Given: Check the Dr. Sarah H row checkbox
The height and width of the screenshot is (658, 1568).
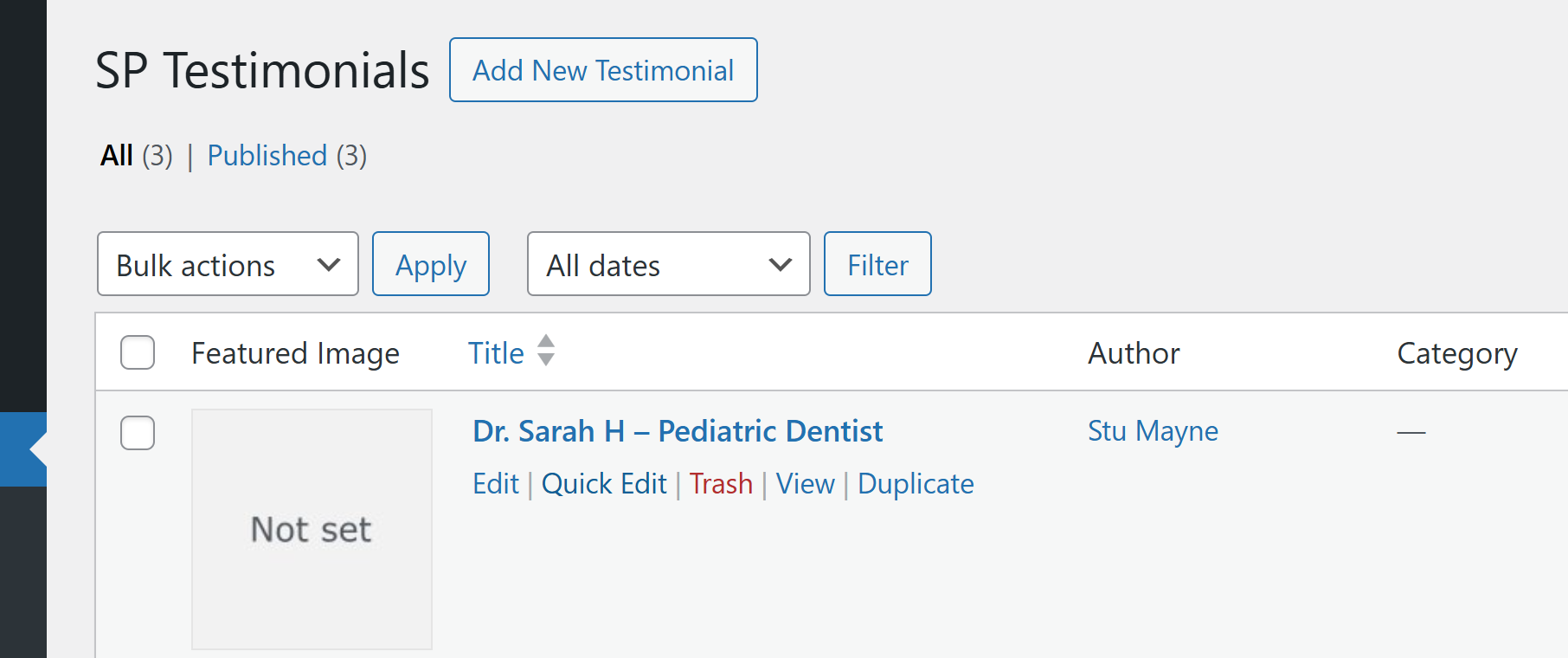Looking at the screenshot, I should tap(138, 433).
